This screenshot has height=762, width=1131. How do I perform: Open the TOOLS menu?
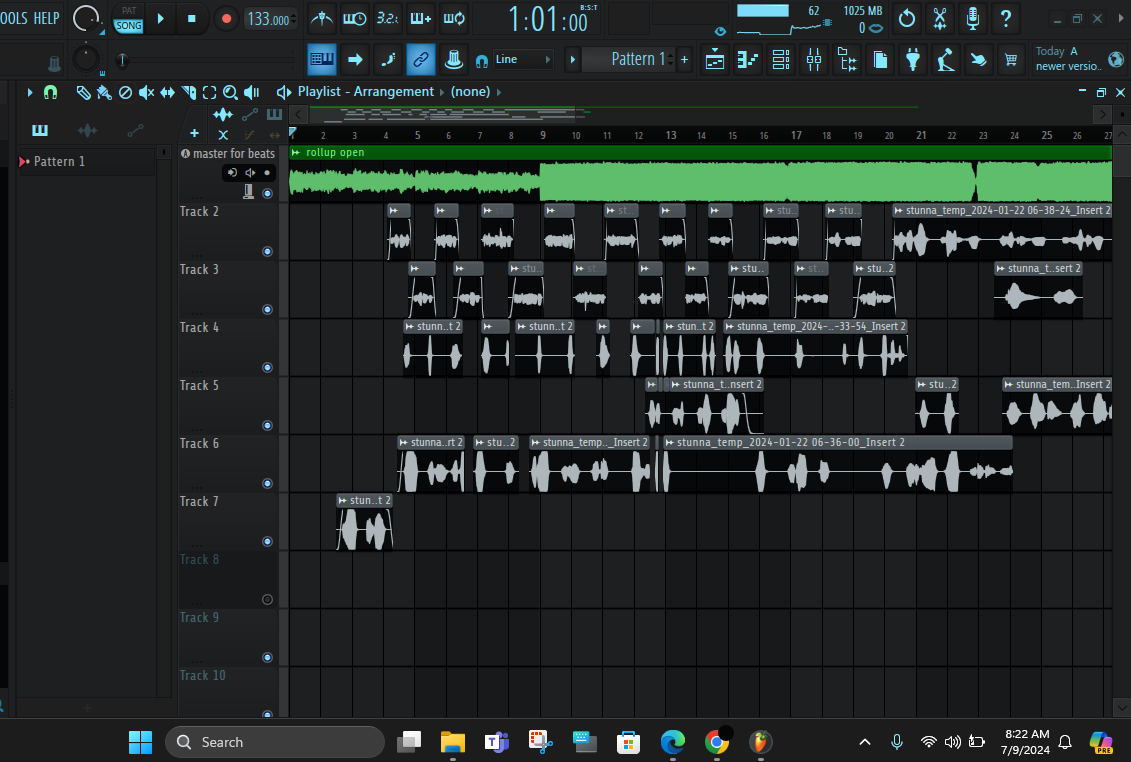coord(12,16)
